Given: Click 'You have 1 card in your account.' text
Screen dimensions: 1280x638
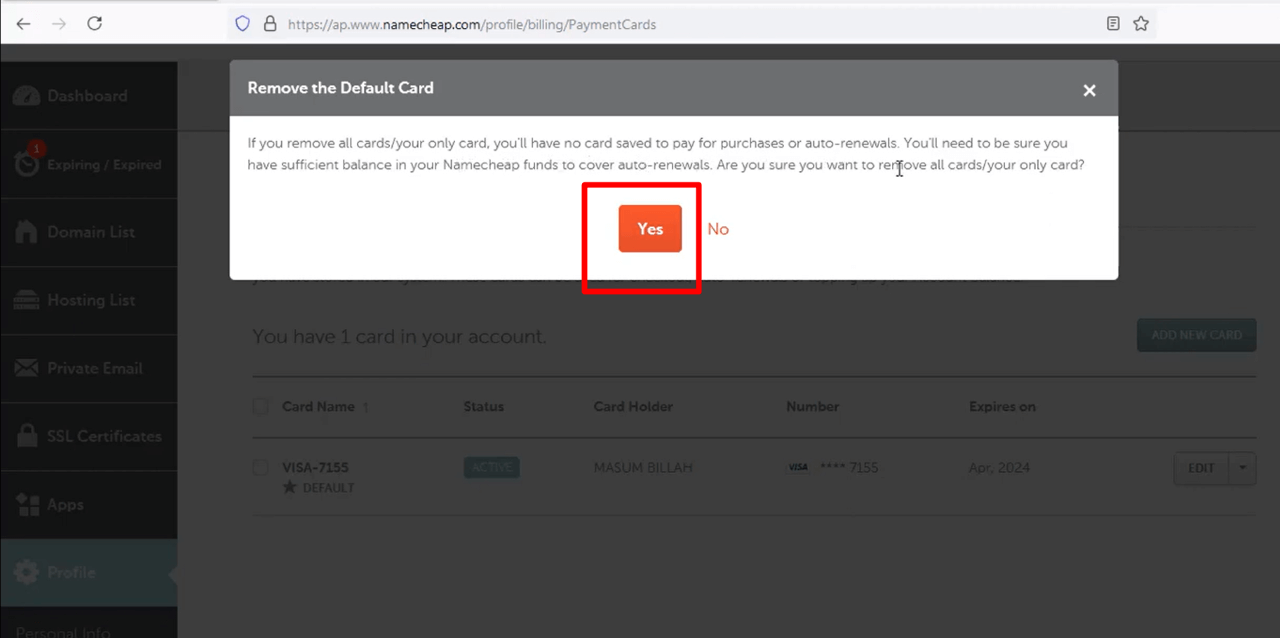Looking at the screenshot, I should pos(399,337).
